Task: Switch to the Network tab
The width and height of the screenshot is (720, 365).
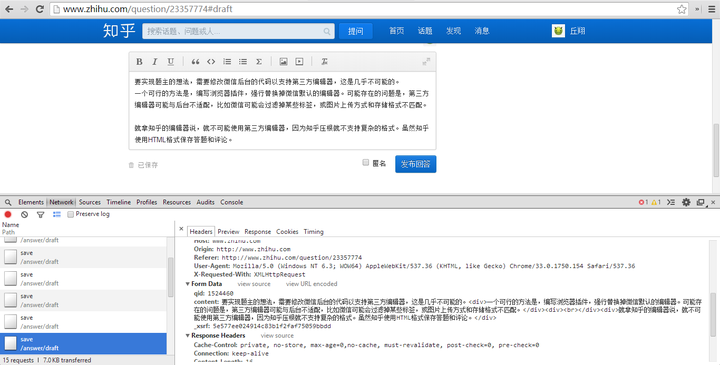Action: click(61, 202)
